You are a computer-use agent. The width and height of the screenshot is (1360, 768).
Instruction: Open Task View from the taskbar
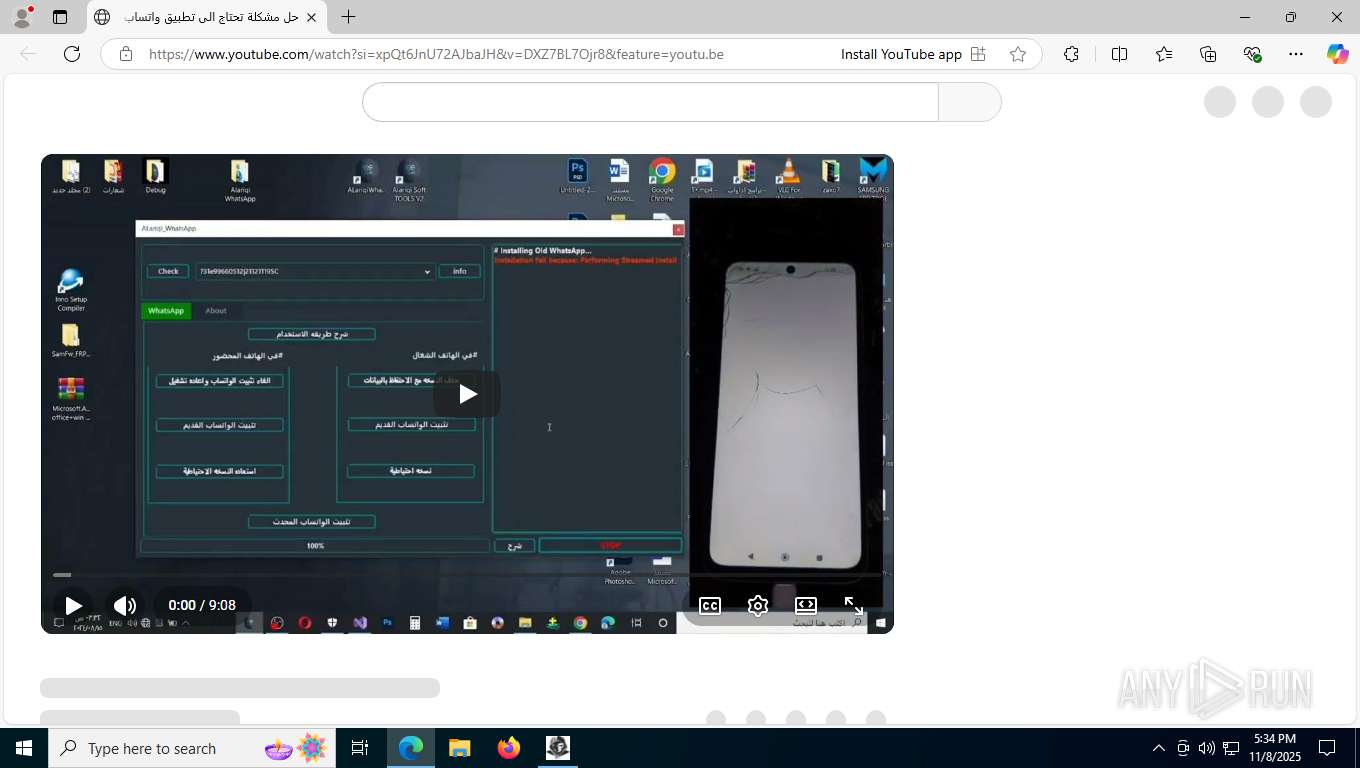pyautogui.click(x=360, y=748)
